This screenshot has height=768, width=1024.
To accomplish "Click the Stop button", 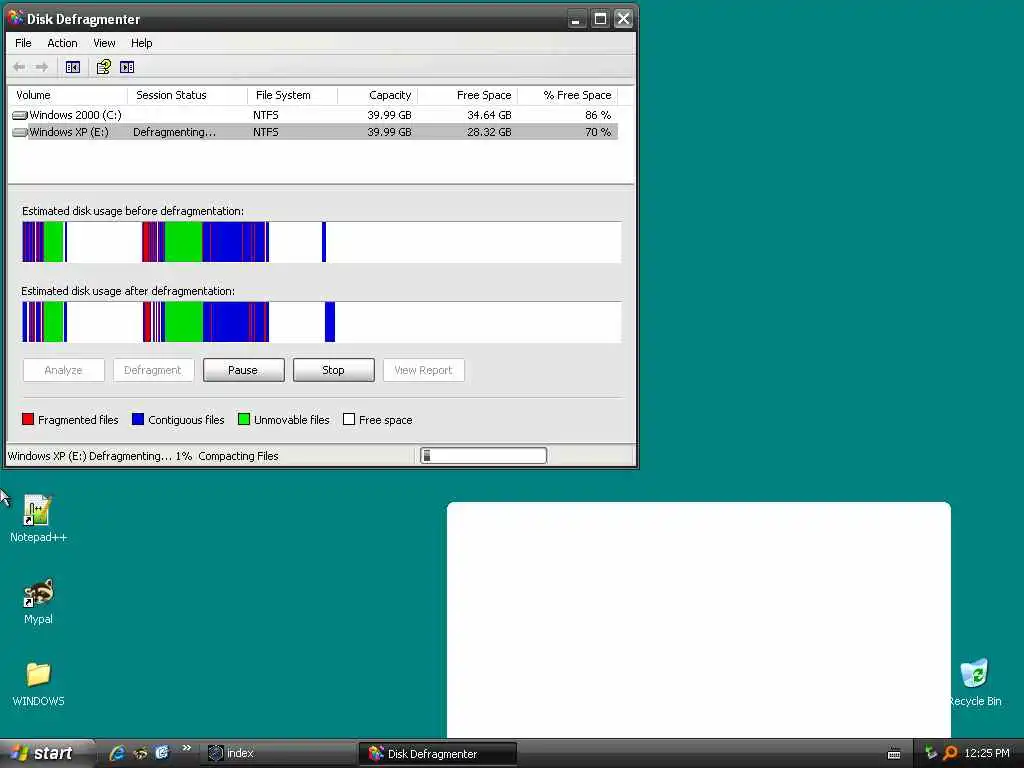I will pos(334,370).
